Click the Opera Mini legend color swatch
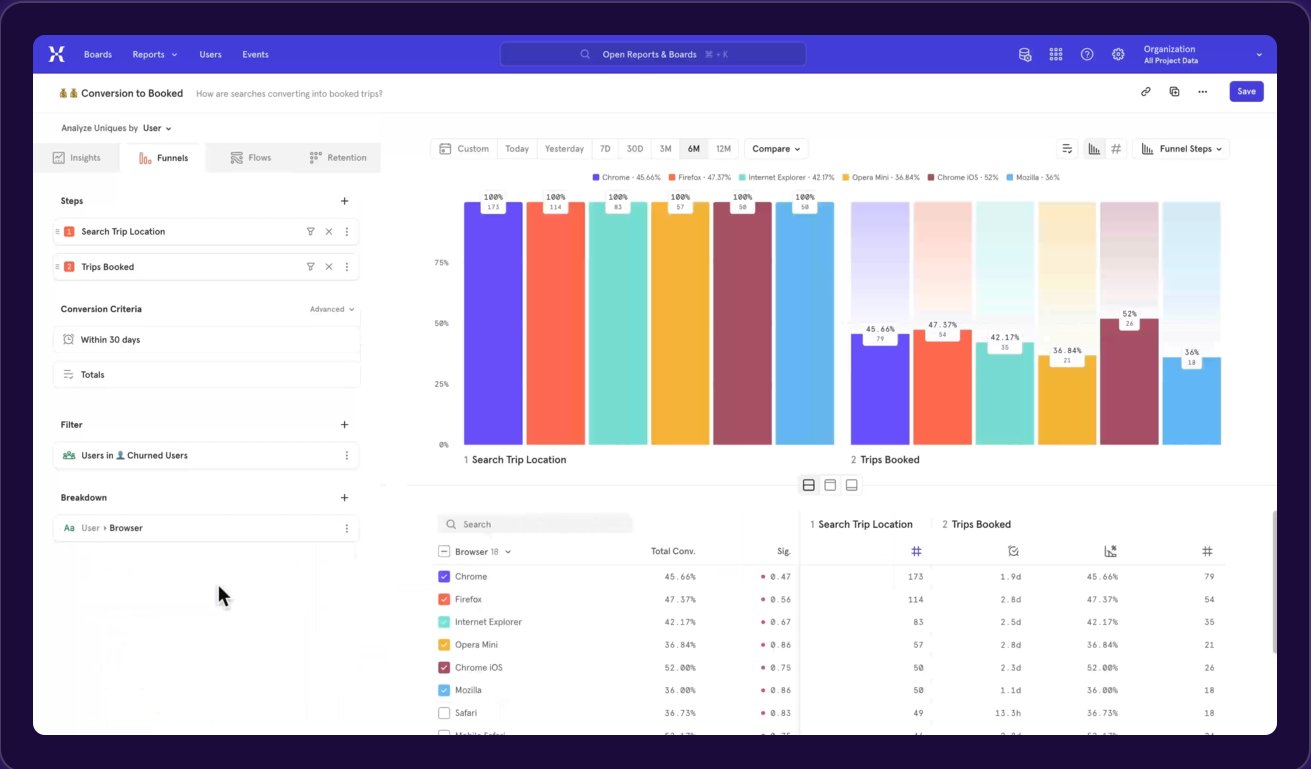Viewport: 1311px width, 769px height. 845,177
